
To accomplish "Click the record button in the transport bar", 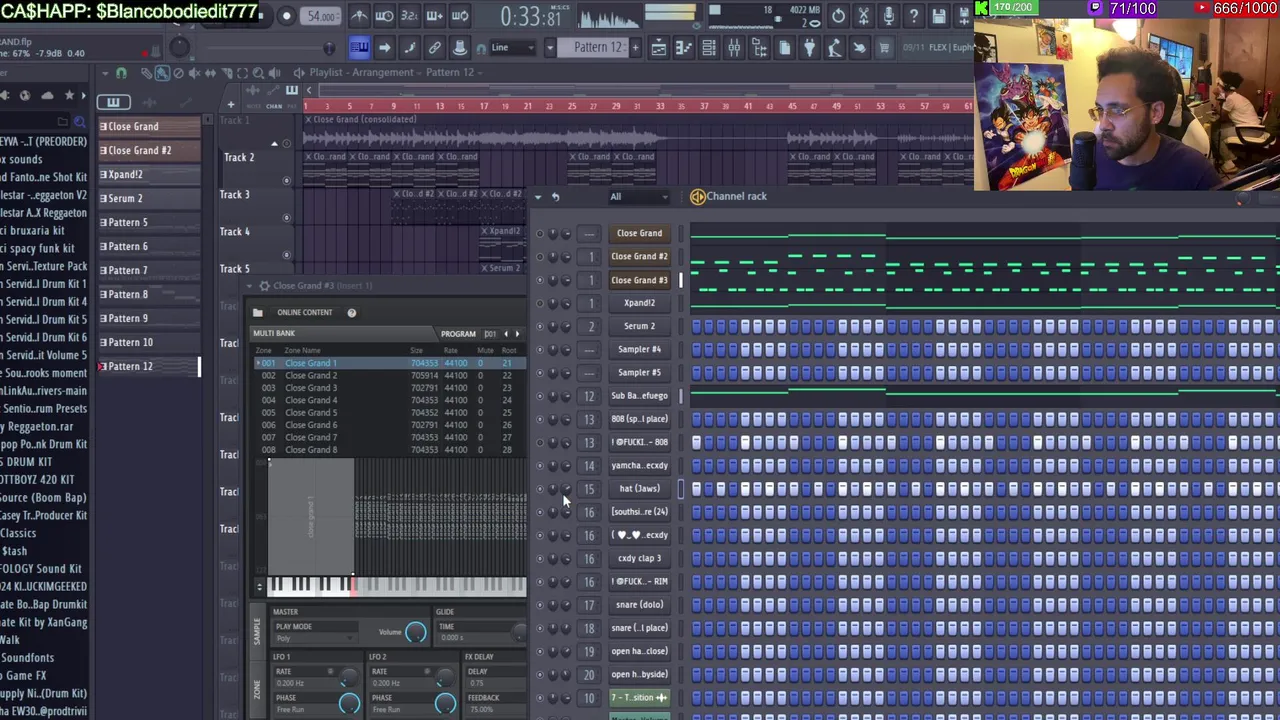I will click(x=286, y=16).
